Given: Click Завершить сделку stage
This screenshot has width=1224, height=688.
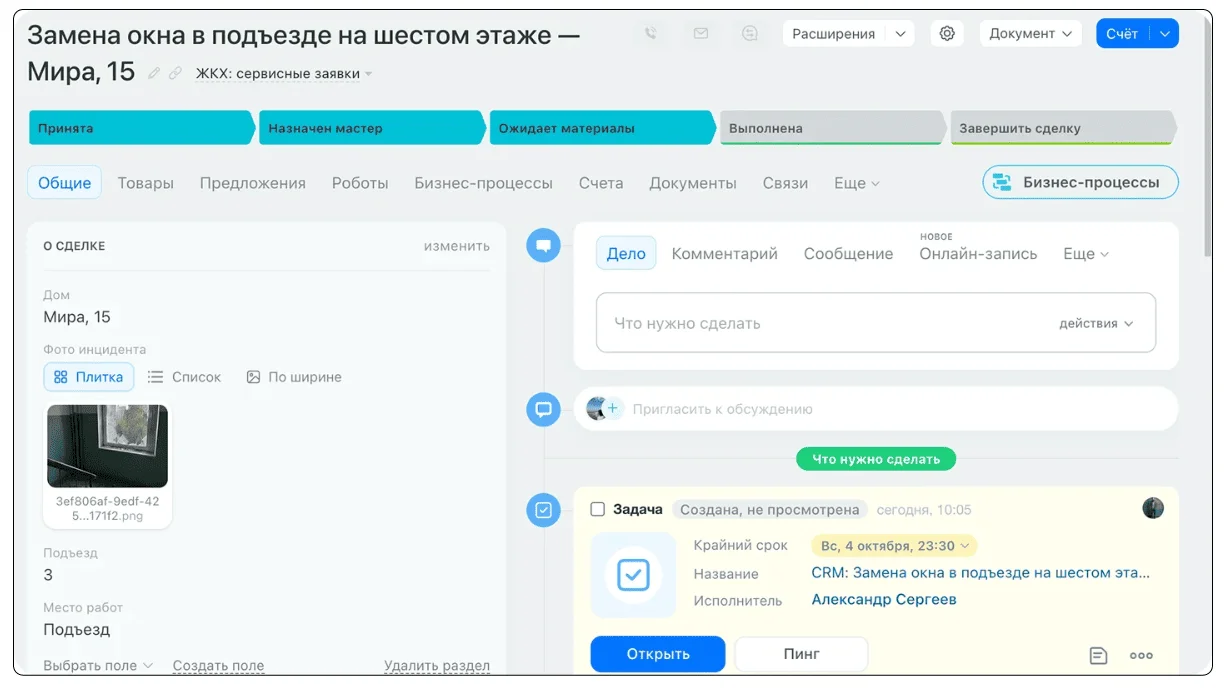Looking at the screenshot, I should click(1063, 128).
